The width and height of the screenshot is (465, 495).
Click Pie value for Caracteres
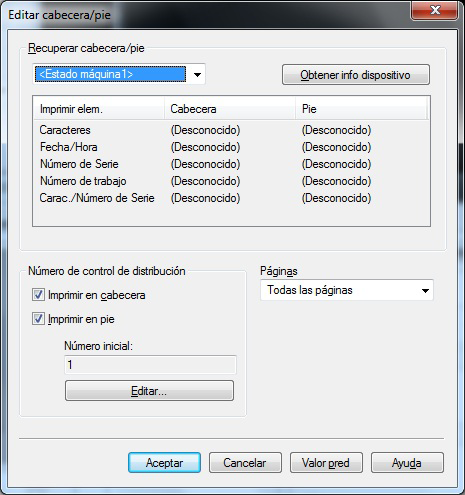336,130
